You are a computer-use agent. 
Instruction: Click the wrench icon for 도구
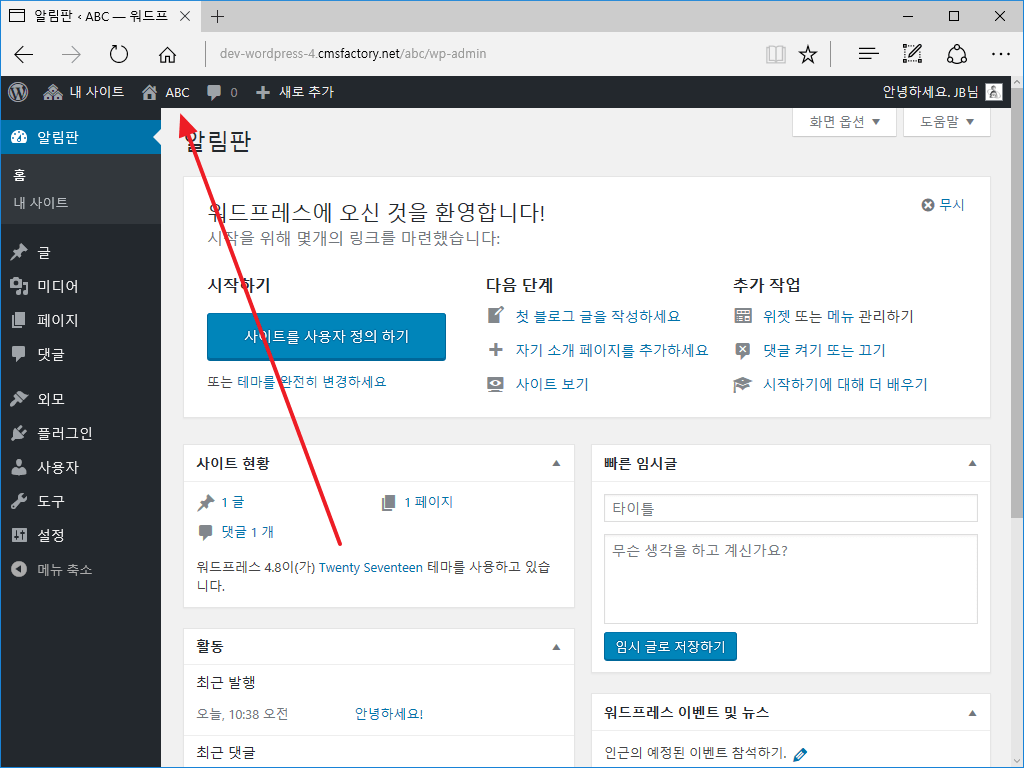(19, 501)
